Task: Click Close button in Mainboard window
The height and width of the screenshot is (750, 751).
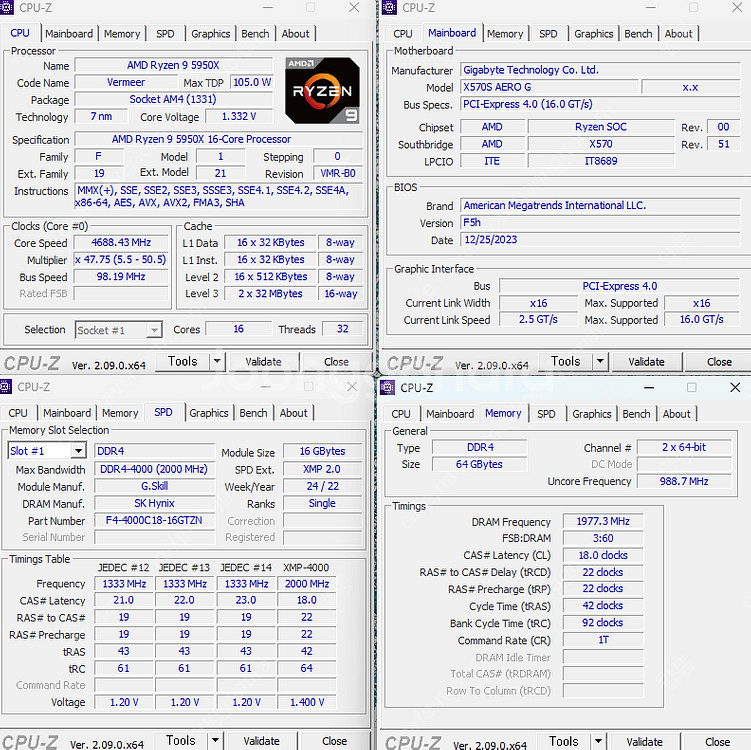Action: 719,362
